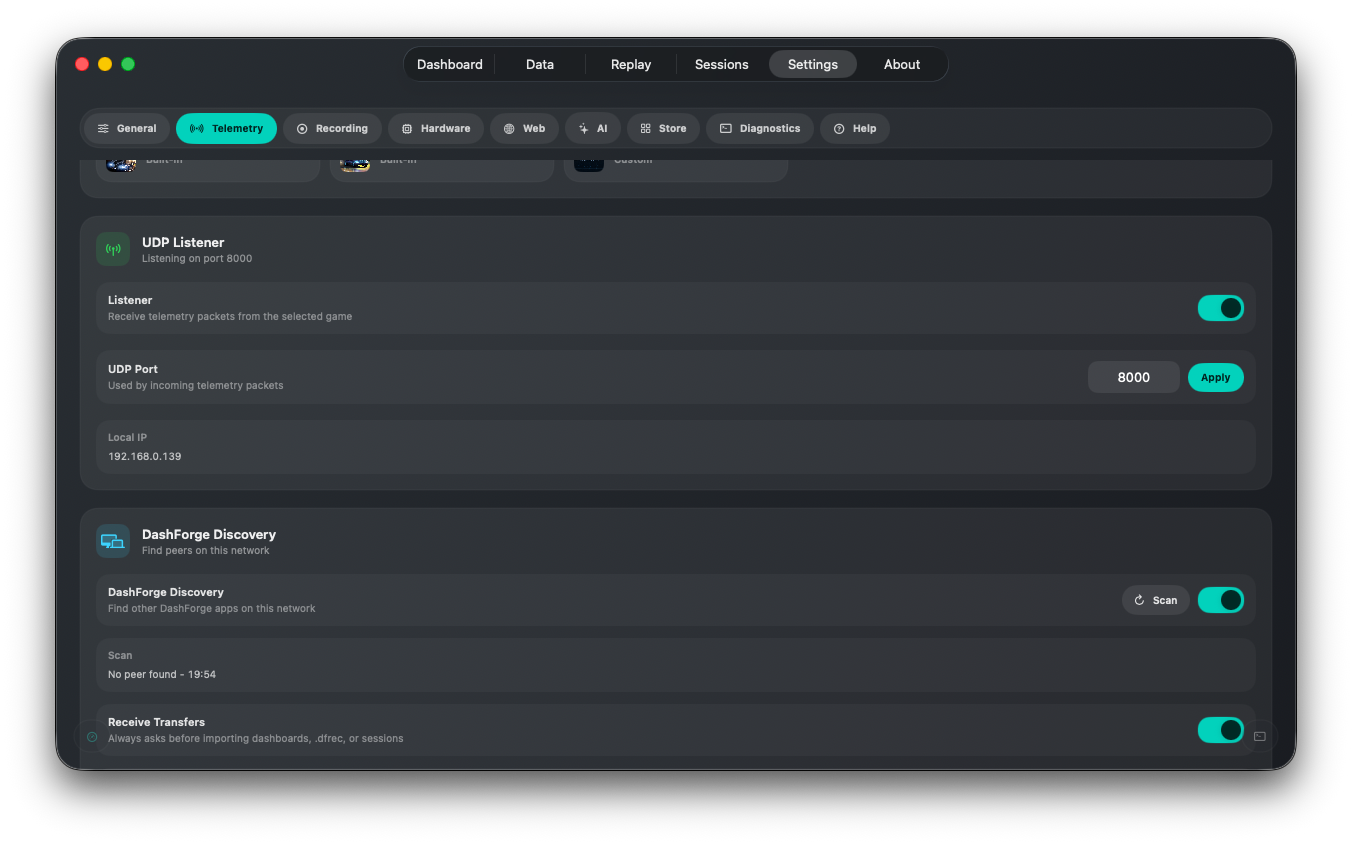Turn off the telemetry Listener switch
This screenshot has width=1352, height=844.
coord(1221,308)
